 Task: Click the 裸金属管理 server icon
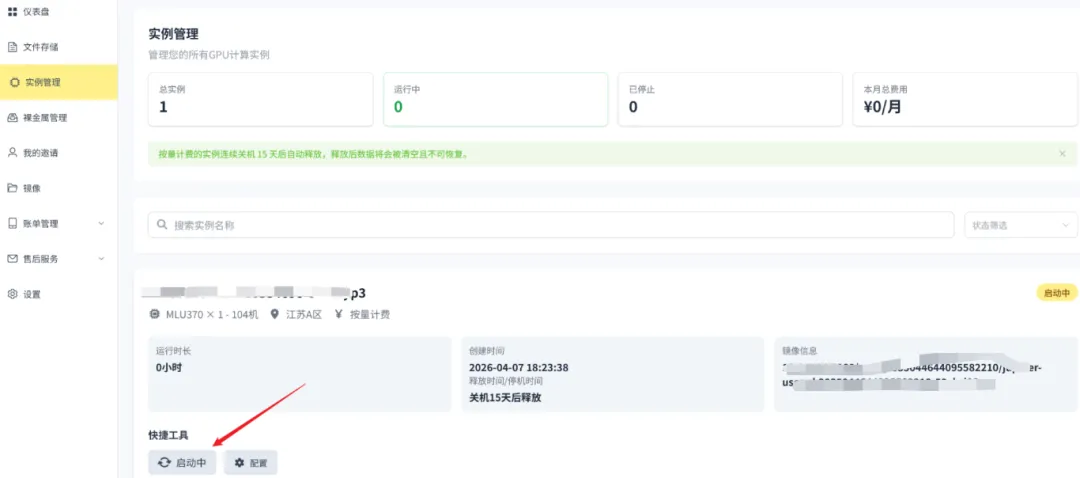12,118
